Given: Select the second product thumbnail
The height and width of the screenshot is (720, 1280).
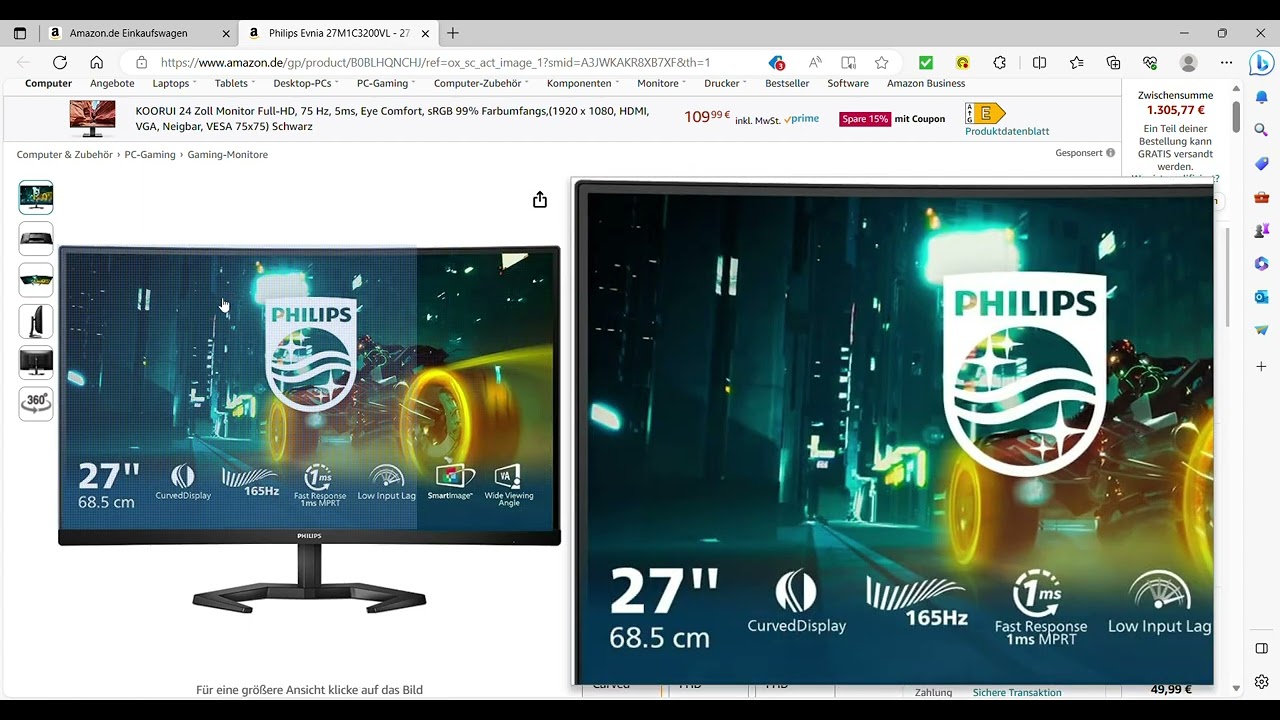Looking at the screenshot, I should 36,238.
